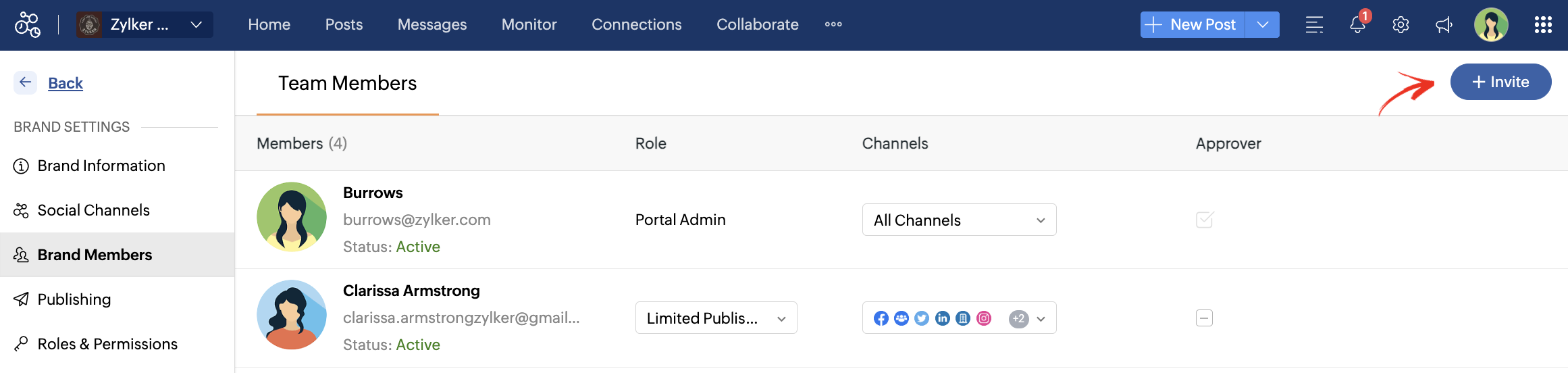Open the notifications bell icon

(x=1357, y=25)
